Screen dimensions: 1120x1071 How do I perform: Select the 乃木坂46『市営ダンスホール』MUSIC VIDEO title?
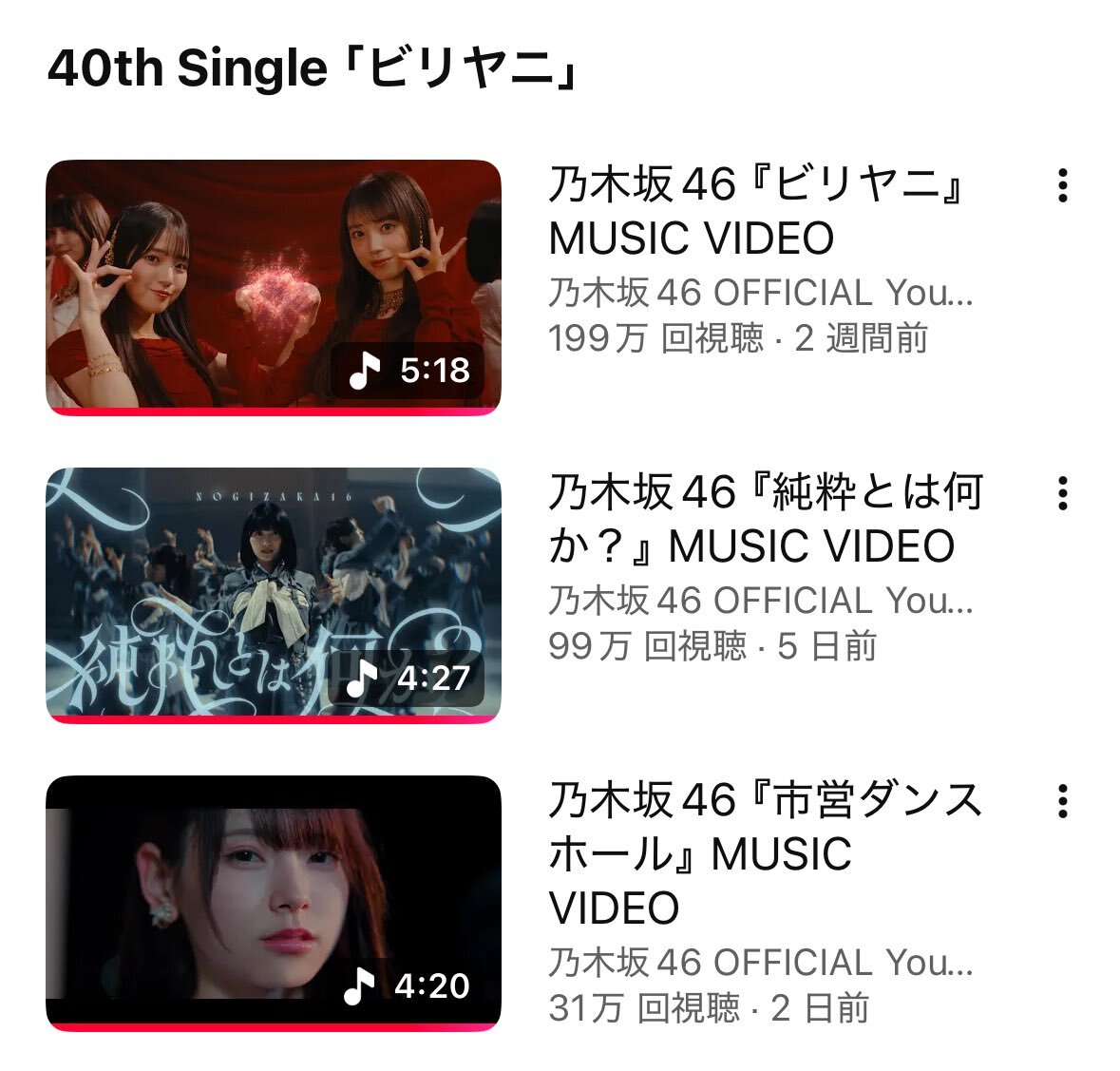[766, 853]
